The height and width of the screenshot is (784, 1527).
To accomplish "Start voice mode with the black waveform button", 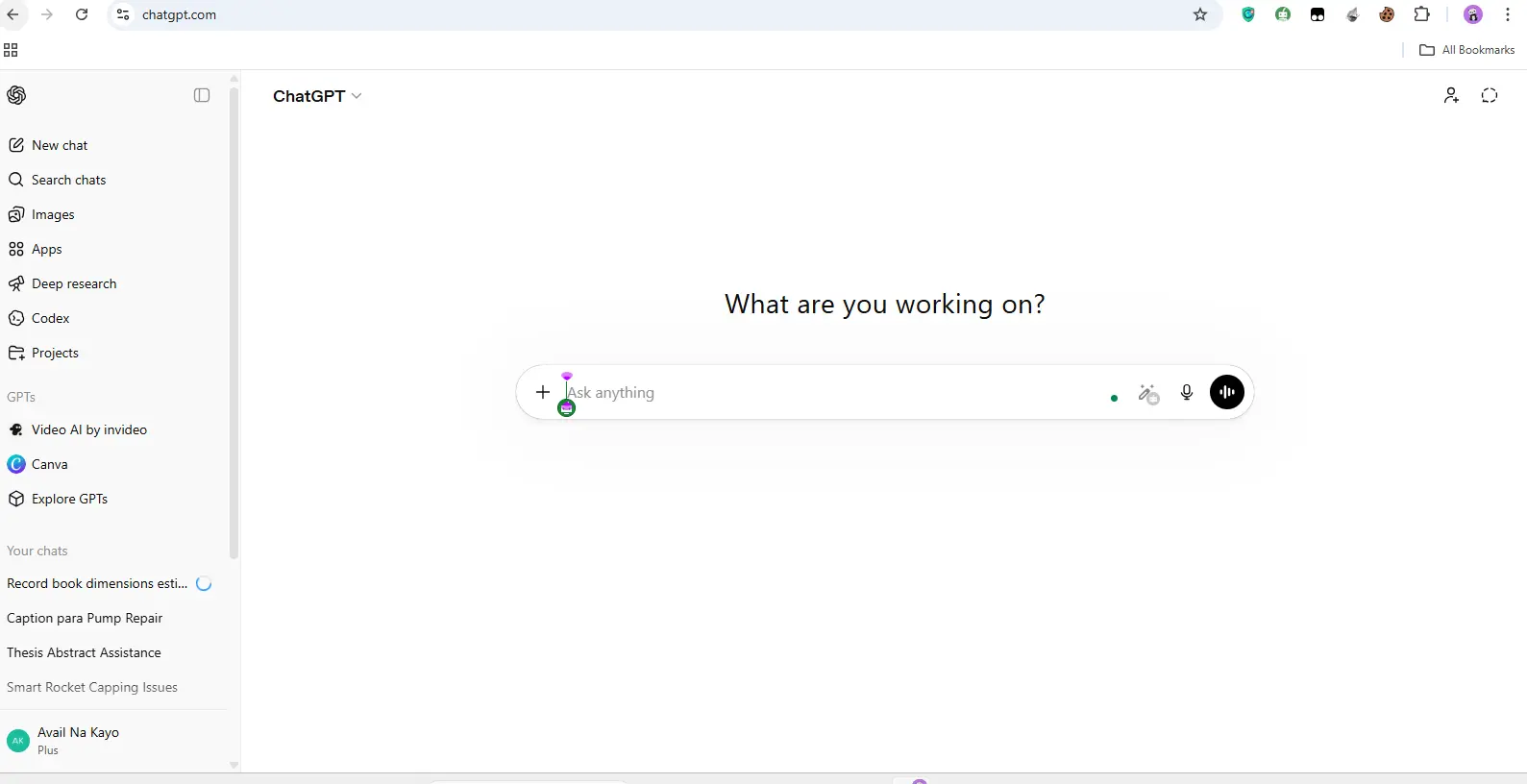I will tap(1227, 392).
